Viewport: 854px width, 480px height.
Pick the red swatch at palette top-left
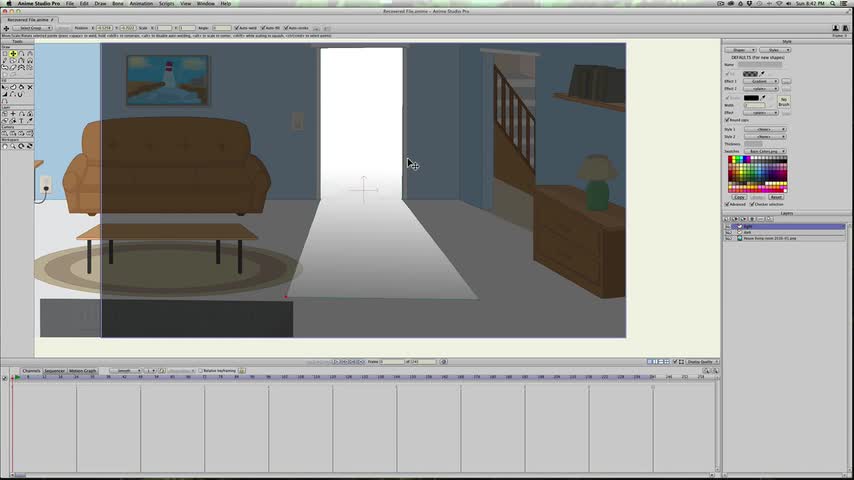730,159
